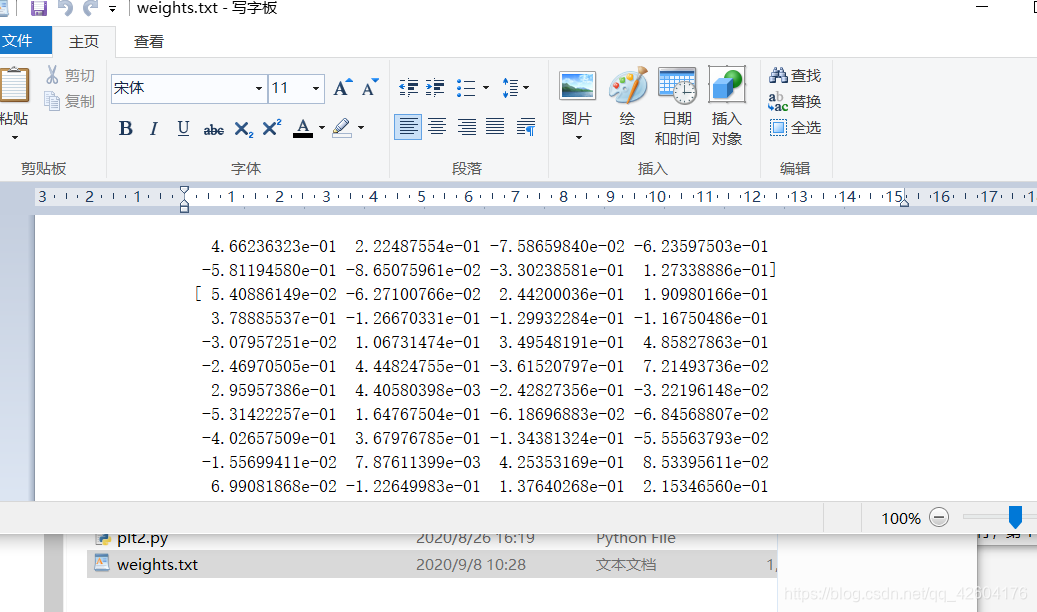
Task: Click the value 5.40886149e-02 in the document
Action: point(273,294)
